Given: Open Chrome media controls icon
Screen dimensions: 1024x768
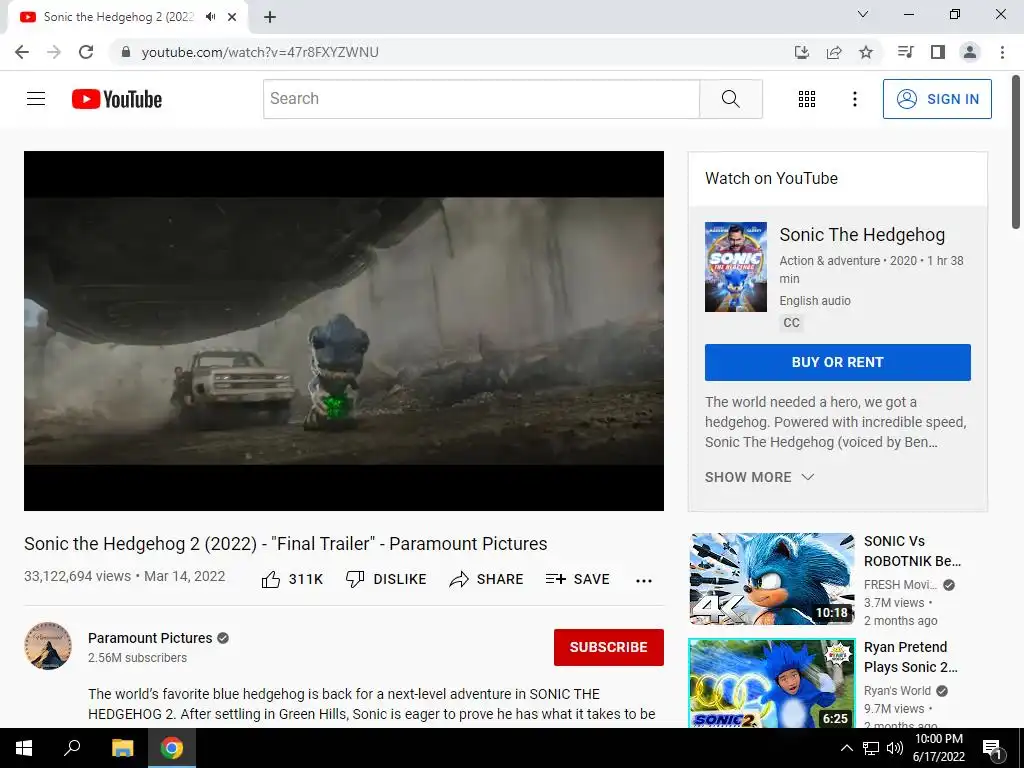Looking at the screenshot, I should (x=905, y=52).
